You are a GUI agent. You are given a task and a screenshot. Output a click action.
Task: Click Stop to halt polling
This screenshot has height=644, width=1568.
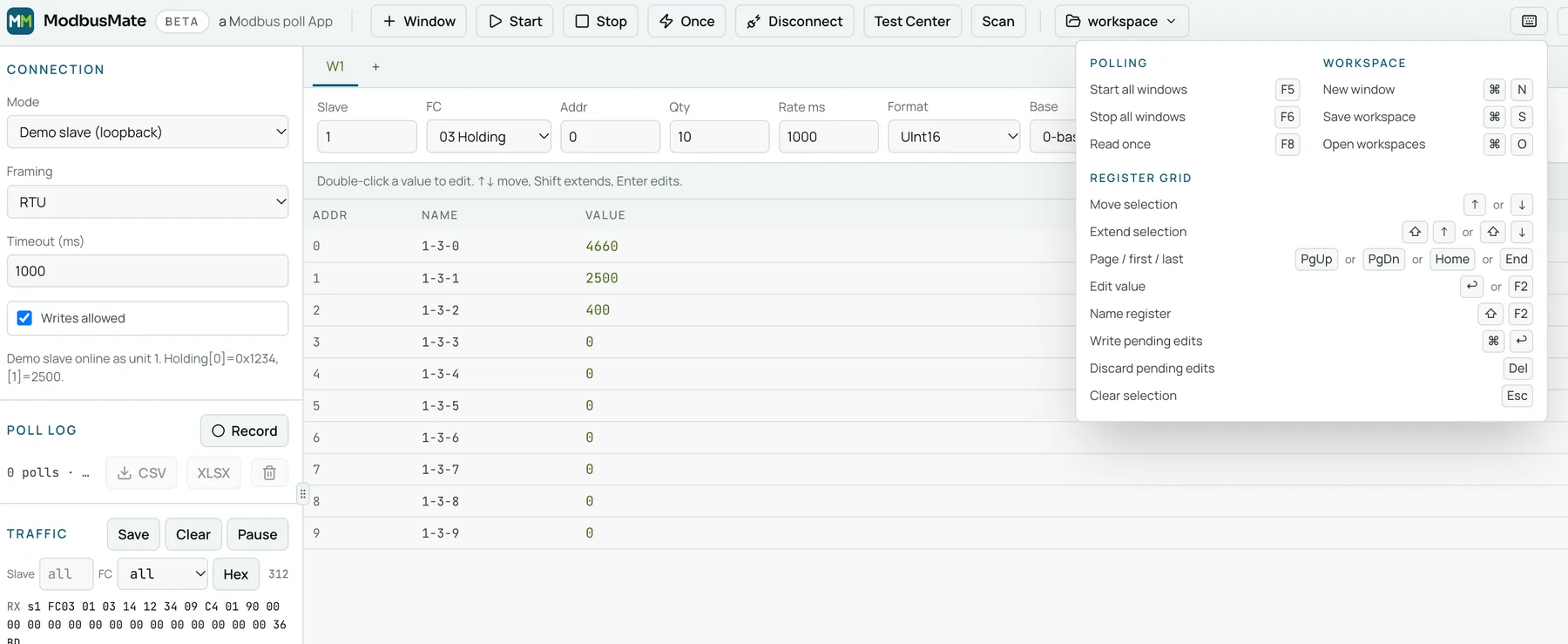(x=601, y=21)
